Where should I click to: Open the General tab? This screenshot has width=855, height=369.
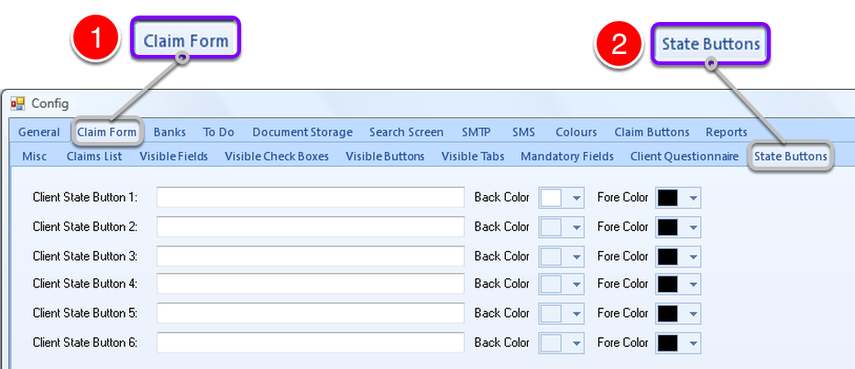[39, 132]
